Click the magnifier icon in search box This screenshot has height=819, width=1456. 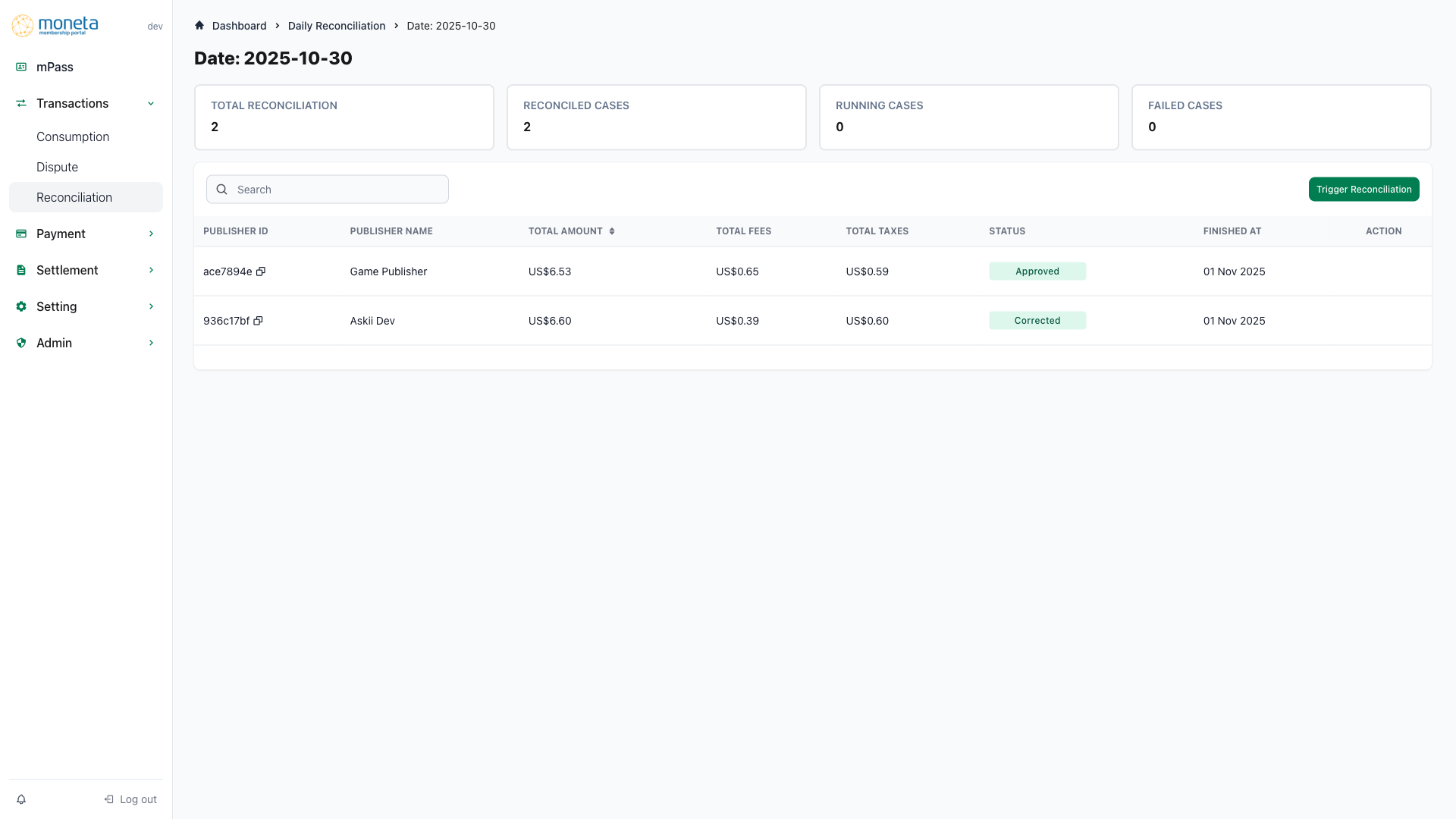tap(221, 189)
